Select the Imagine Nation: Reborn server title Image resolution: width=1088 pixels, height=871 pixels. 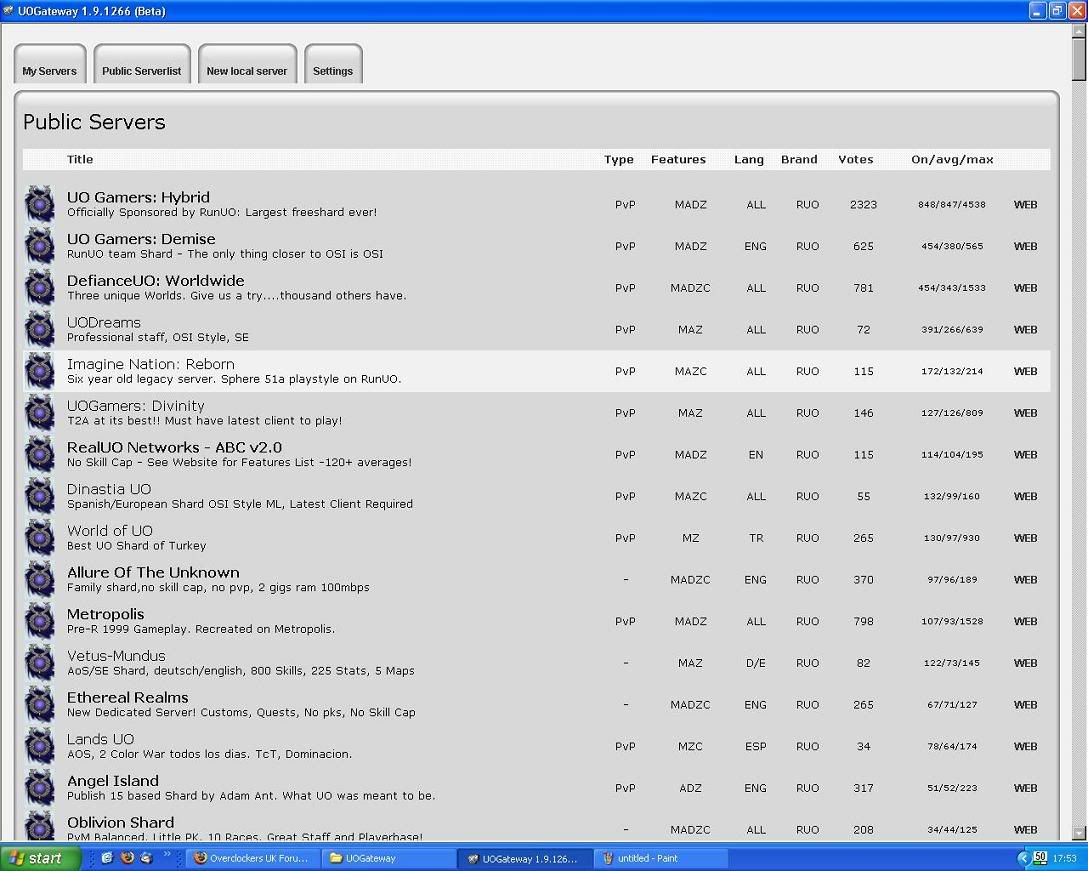click(x=151, y=364)
